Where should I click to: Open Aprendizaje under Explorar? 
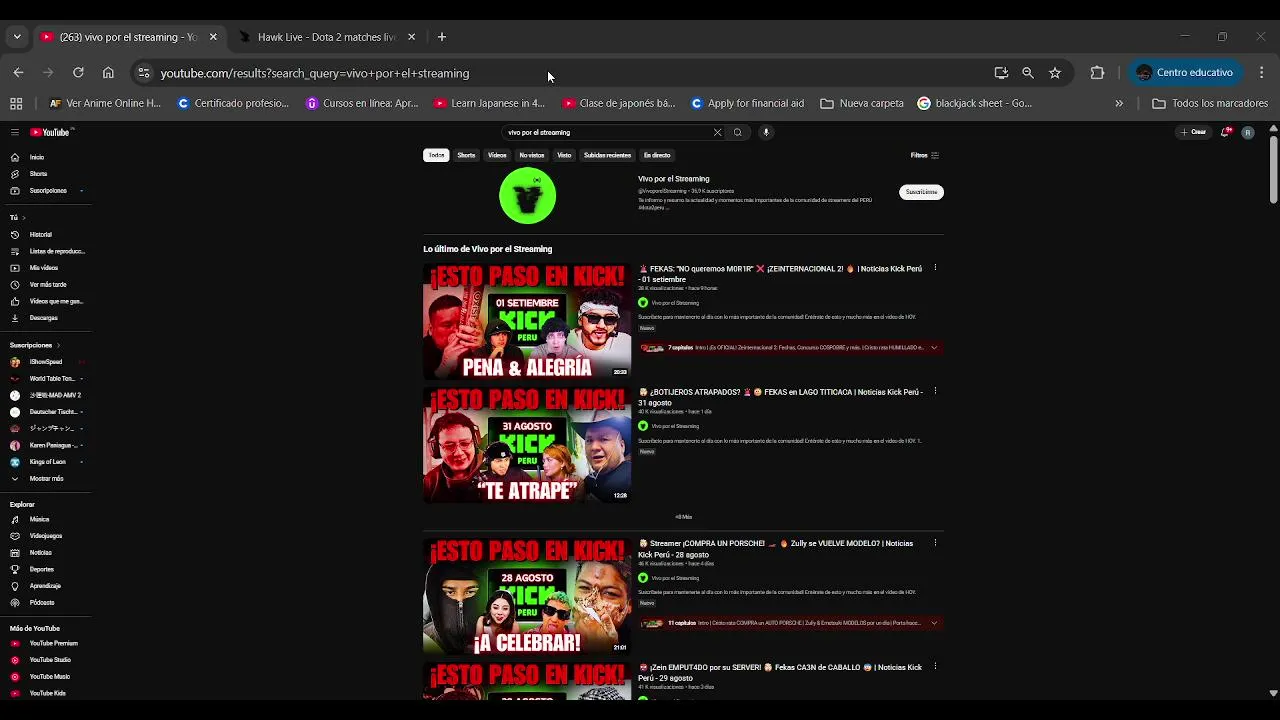45,586
